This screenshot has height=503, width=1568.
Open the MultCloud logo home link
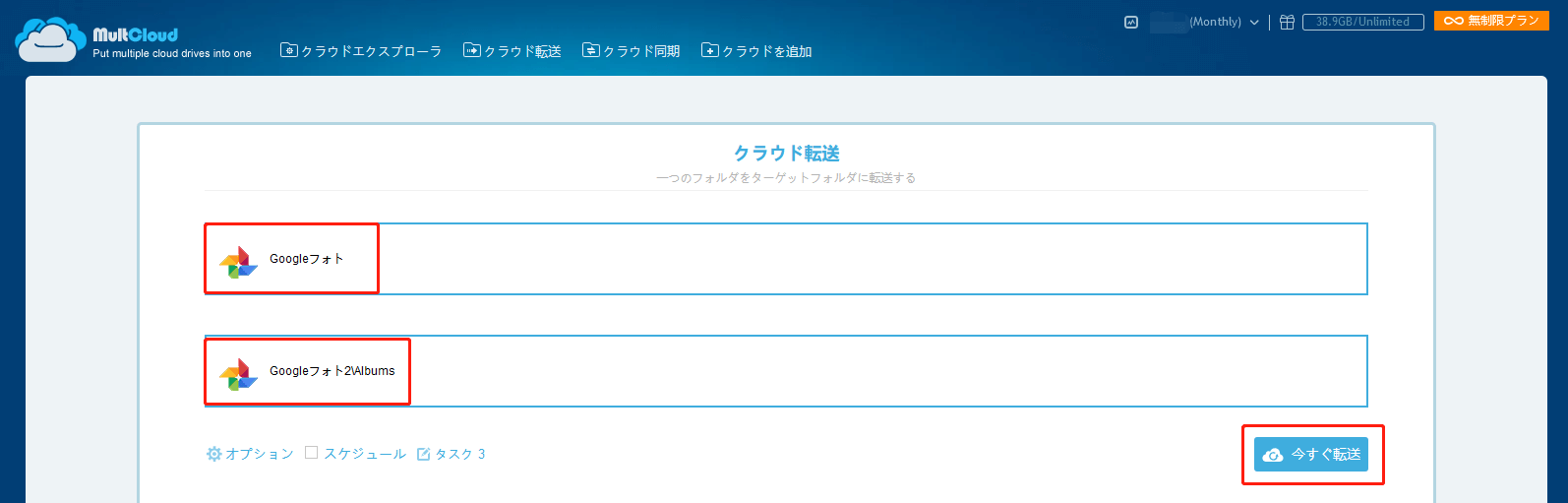click(133, 39)
